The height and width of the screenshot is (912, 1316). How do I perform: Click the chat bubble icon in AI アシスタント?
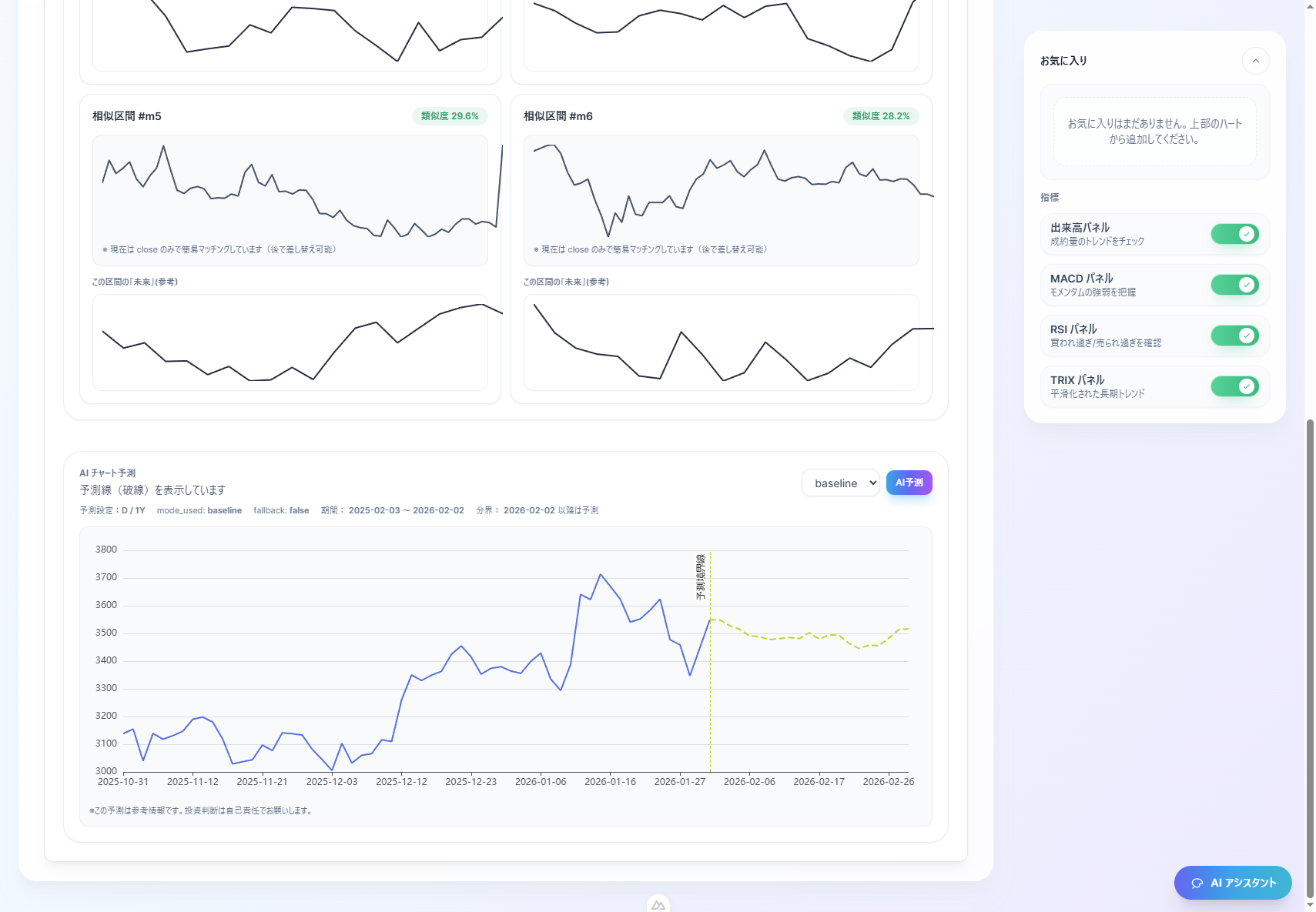(1197, 884)
